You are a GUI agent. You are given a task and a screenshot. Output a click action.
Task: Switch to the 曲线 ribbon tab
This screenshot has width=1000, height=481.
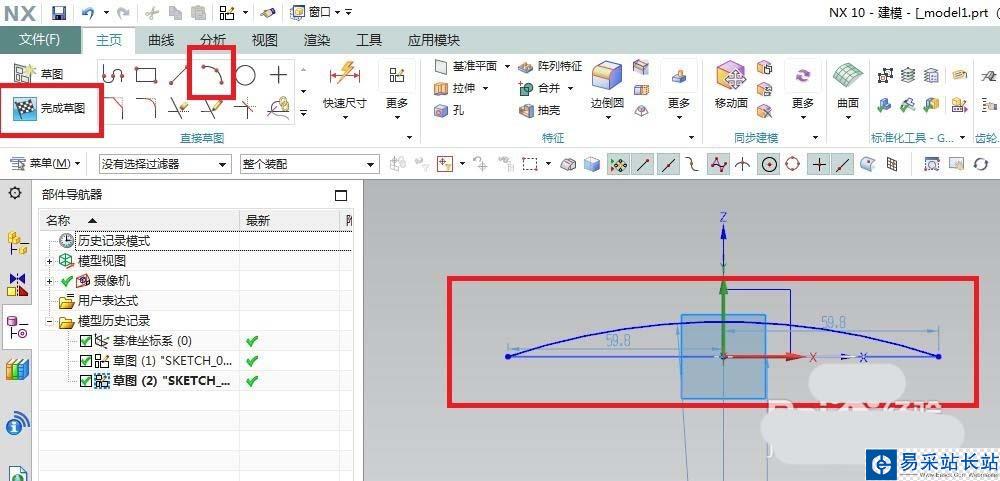(x=161, y=40)
